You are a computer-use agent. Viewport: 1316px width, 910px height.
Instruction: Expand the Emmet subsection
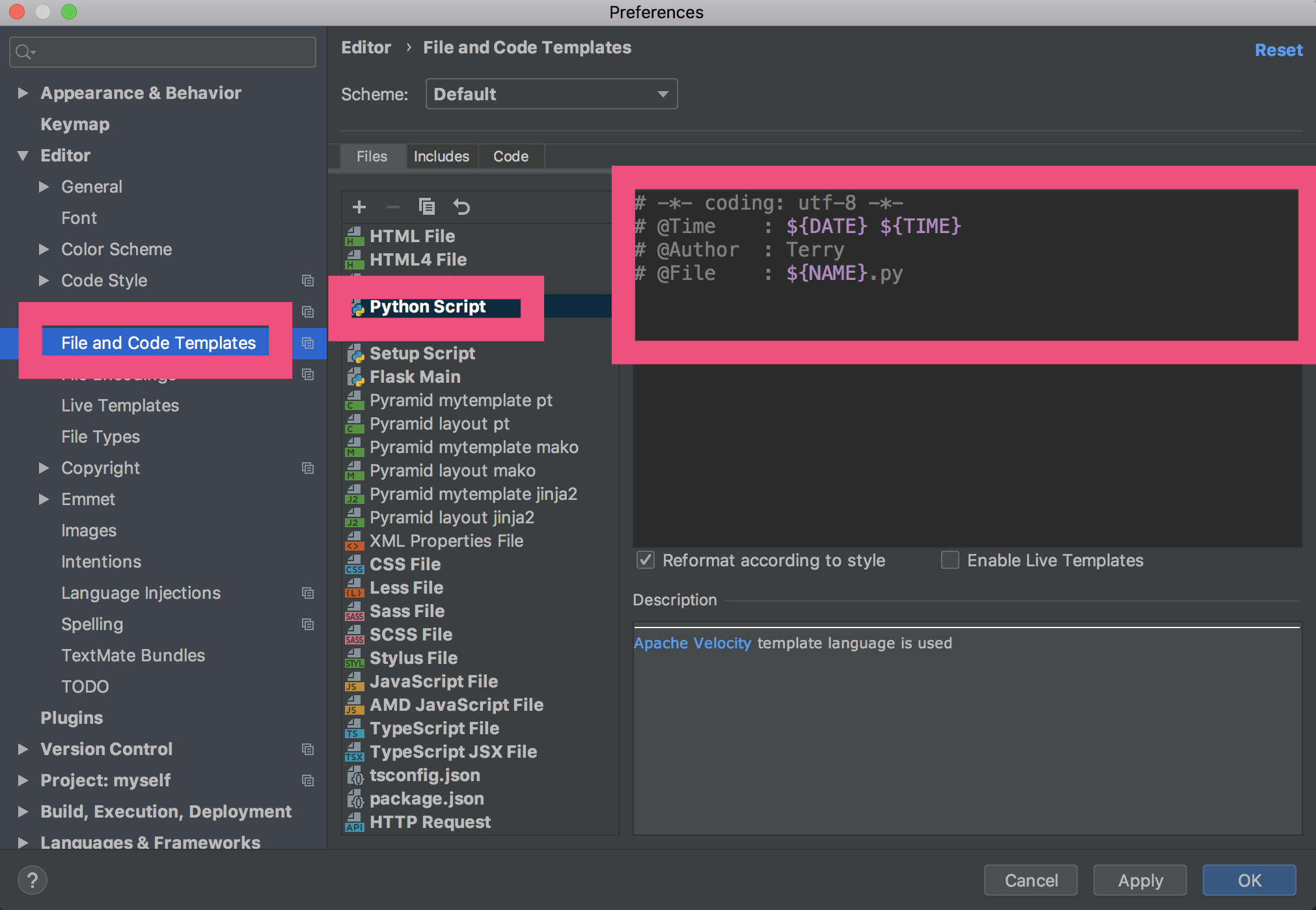[x=44, y=499]
